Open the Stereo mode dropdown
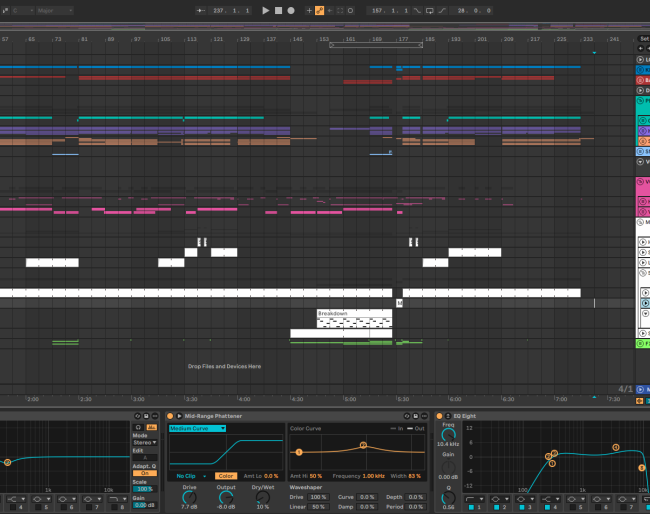The height and width of the screenshot is (514, 650). [145, 442]
